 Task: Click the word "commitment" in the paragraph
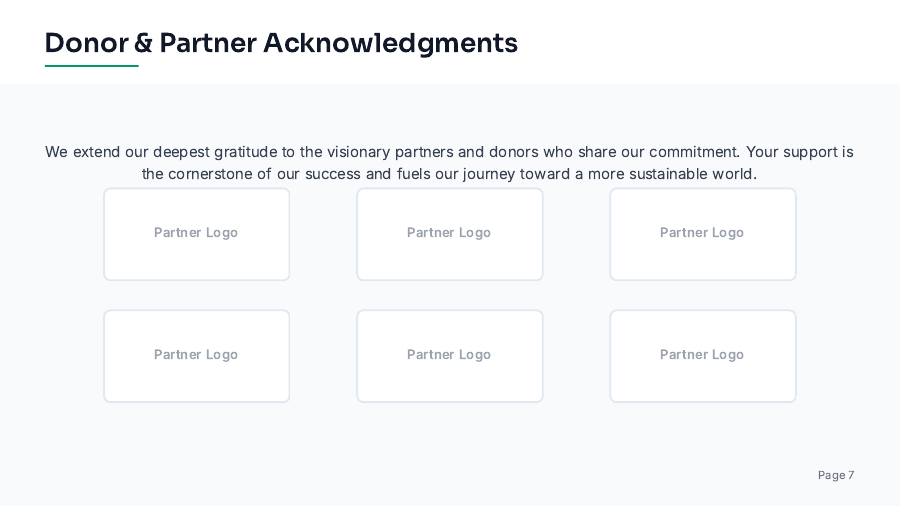click(x=694, y=152)
